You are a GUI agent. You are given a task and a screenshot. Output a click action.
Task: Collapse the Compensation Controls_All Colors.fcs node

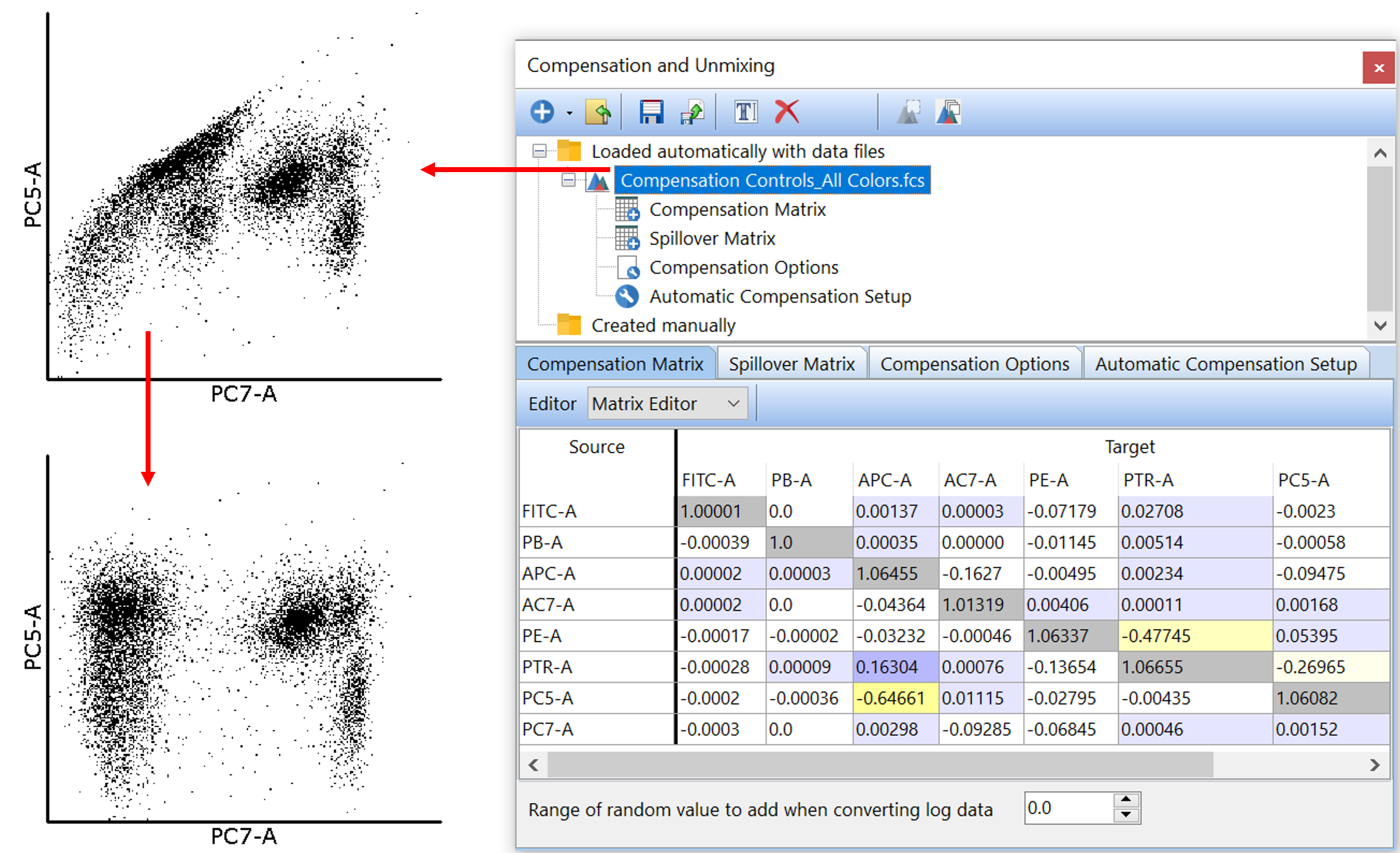tap(568, 180)
